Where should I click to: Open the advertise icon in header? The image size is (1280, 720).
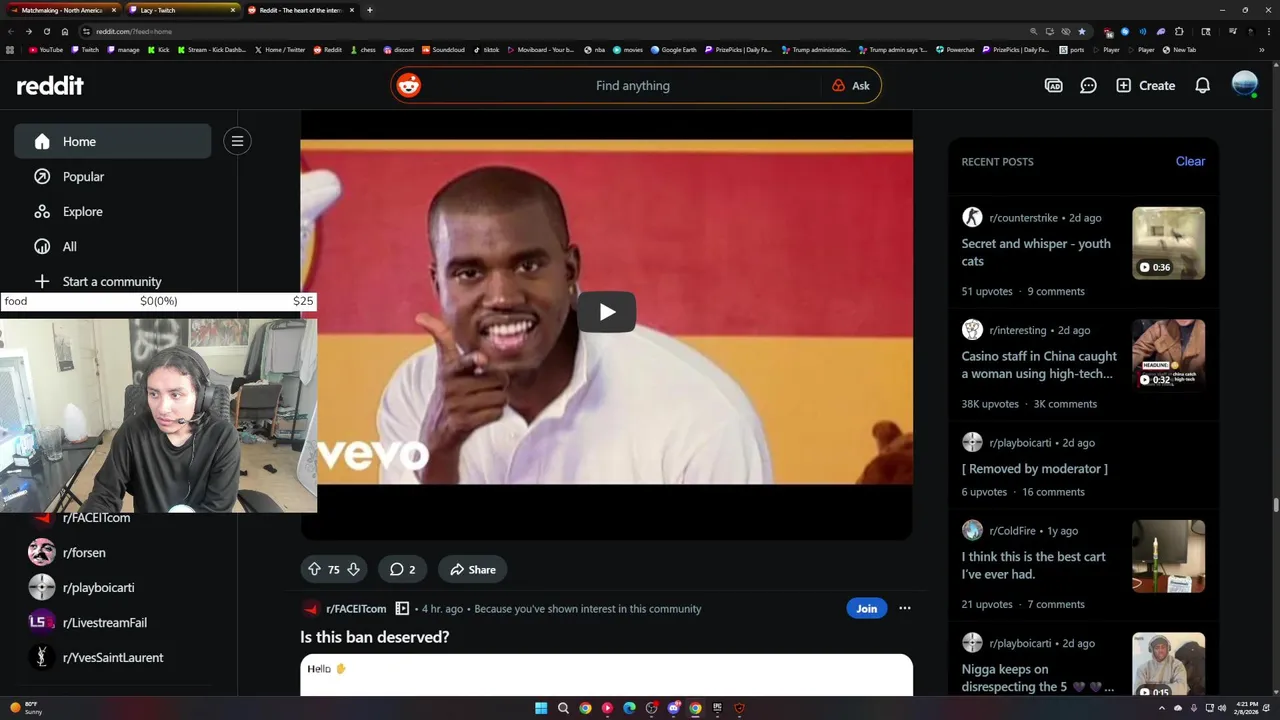pyautogui.click(x=1053, y=86)
